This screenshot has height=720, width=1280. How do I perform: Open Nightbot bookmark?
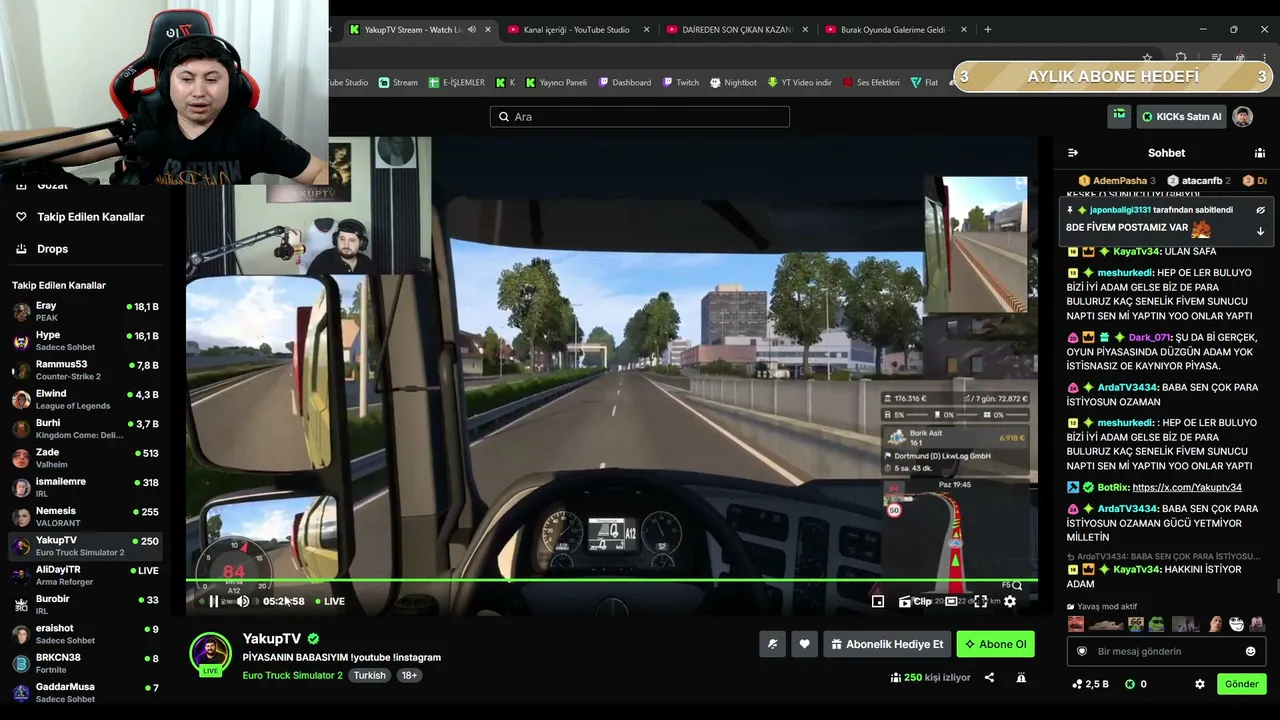coord(733,82)
